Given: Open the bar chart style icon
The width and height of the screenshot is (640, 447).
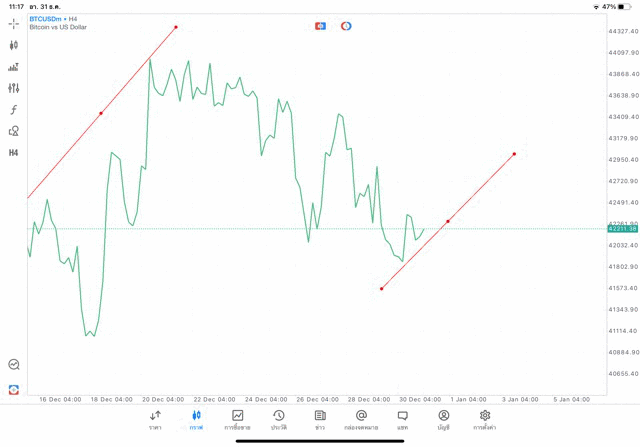Looking at the screenshot, I should click(14, 67).
